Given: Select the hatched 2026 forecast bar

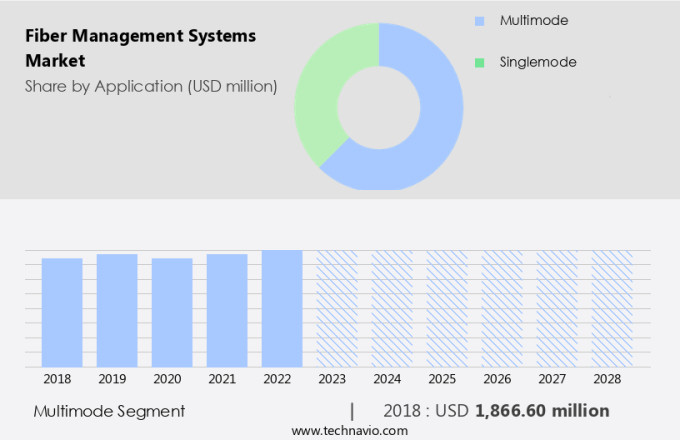Looking at the screenshot, I should point(502,308).
